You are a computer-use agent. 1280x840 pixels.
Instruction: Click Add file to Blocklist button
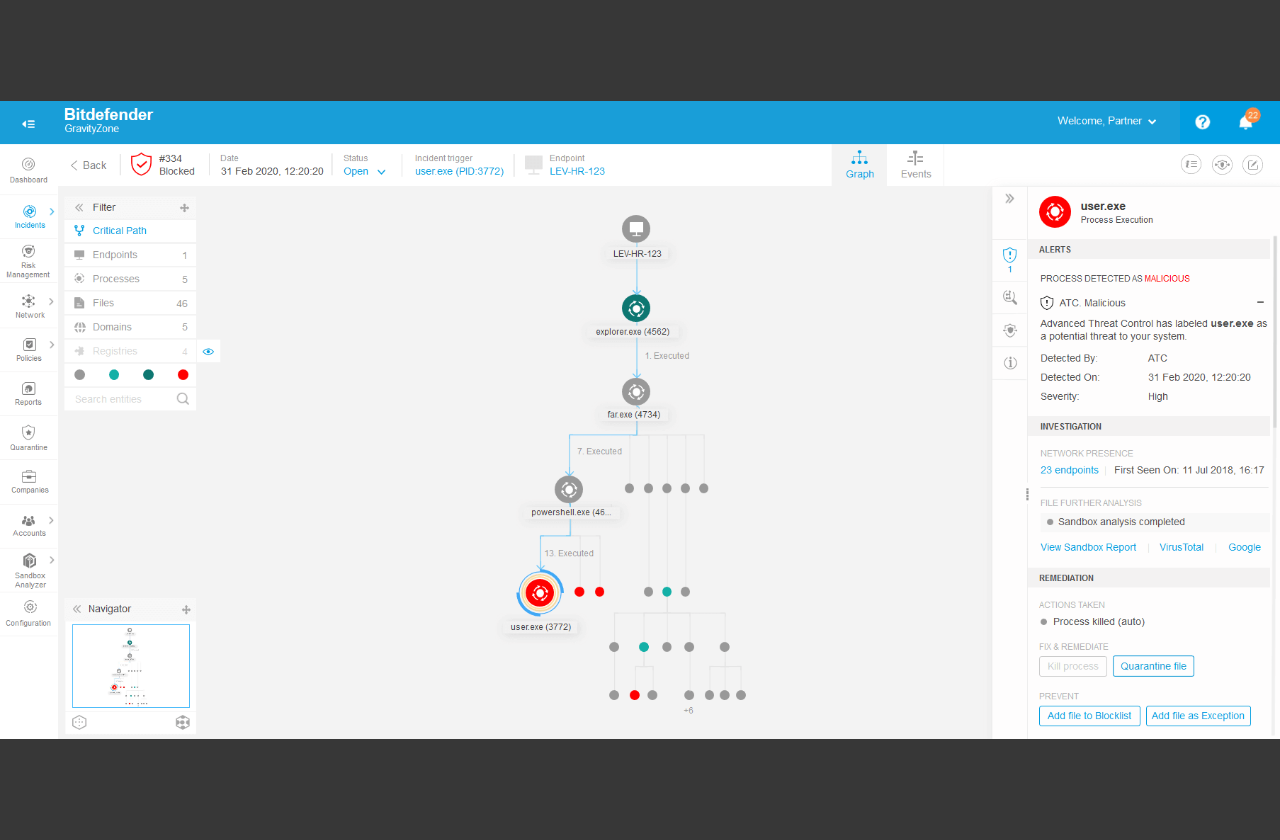1089,716
